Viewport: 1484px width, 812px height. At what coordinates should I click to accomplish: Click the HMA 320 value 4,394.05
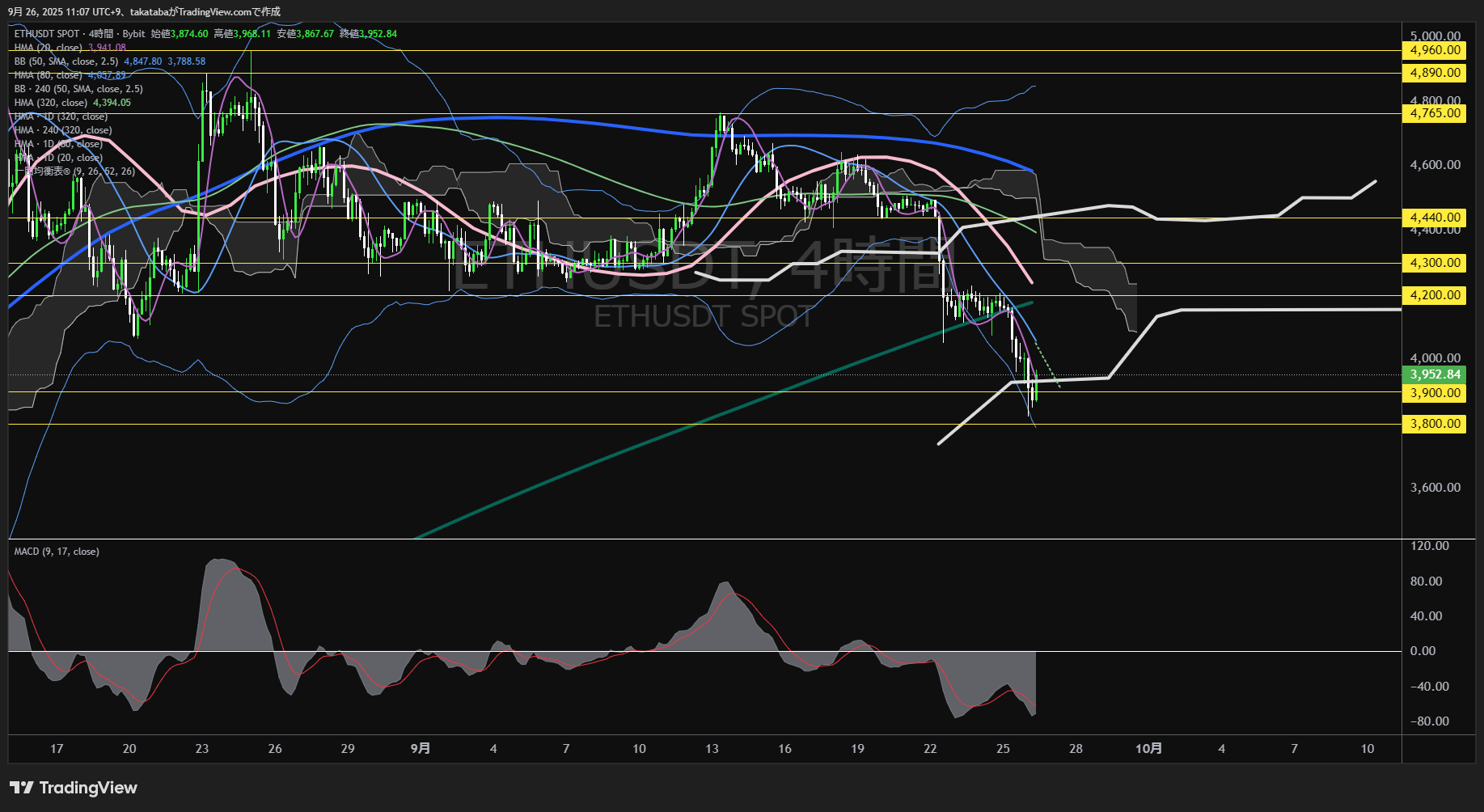click(112, 103)
